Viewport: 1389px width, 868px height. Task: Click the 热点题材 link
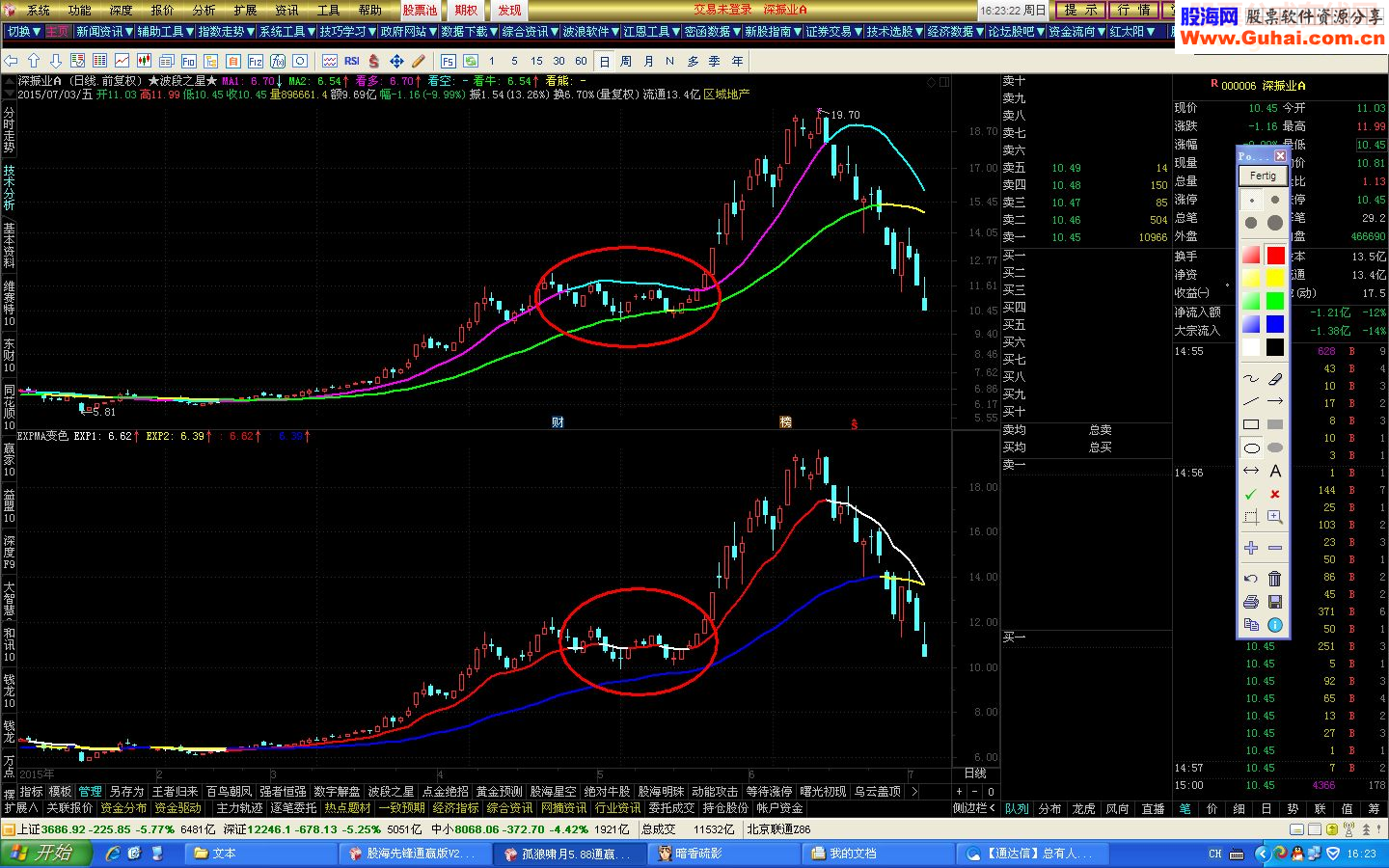(x=347, y=807)
